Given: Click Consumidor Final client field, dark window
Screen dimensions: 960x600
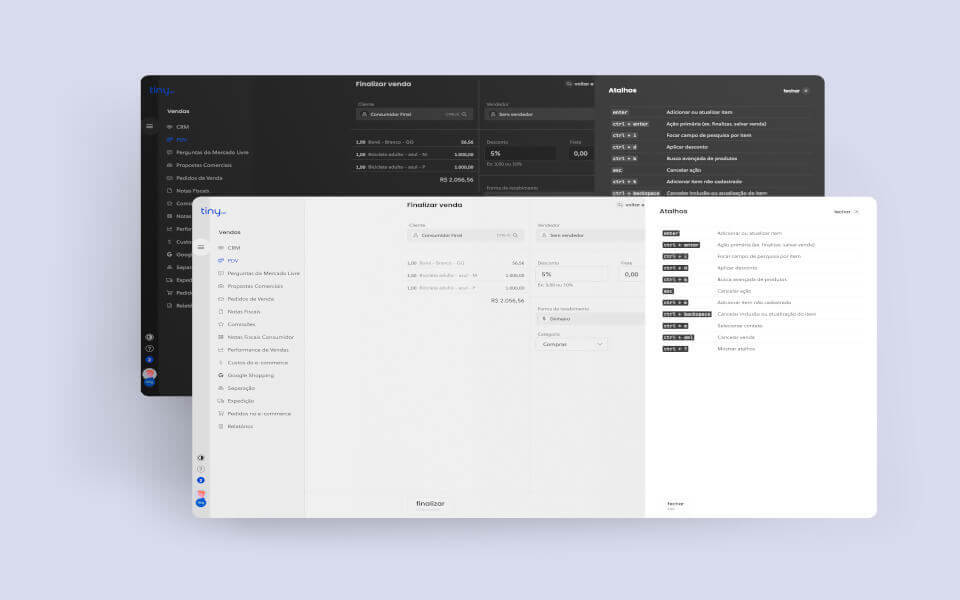Looking at the screenshot, I should [414, 114].
